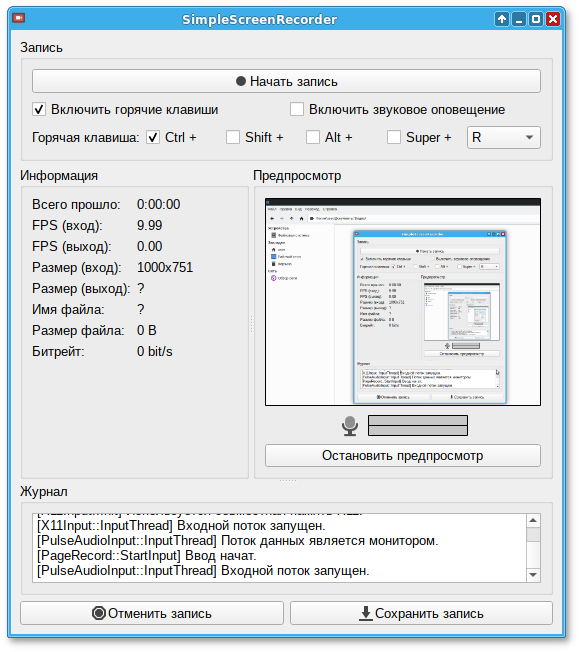This screenshot has width=579, height=652.
Task: Click the preview thumbnail image
Action: (403, 302)
